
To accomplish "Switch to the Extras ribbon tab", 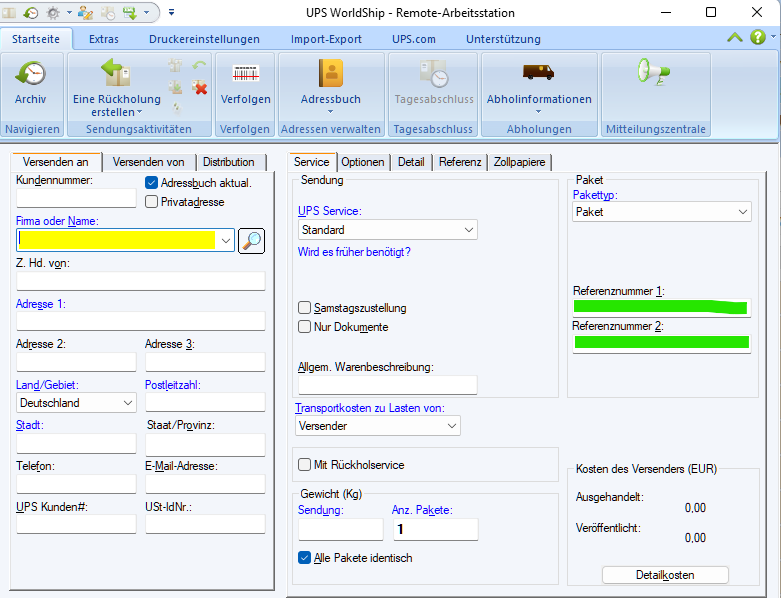I will click(x=104, y=39).
